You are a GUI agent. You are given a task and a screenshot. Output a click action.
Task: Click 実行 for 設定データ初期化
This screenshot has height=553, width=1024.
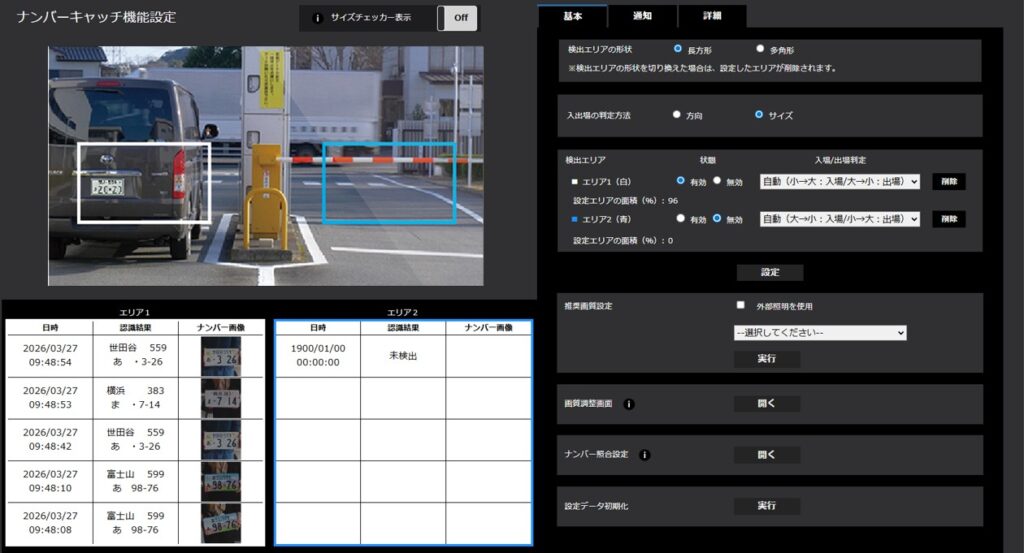pyautogui.click(x=766, y=506)
